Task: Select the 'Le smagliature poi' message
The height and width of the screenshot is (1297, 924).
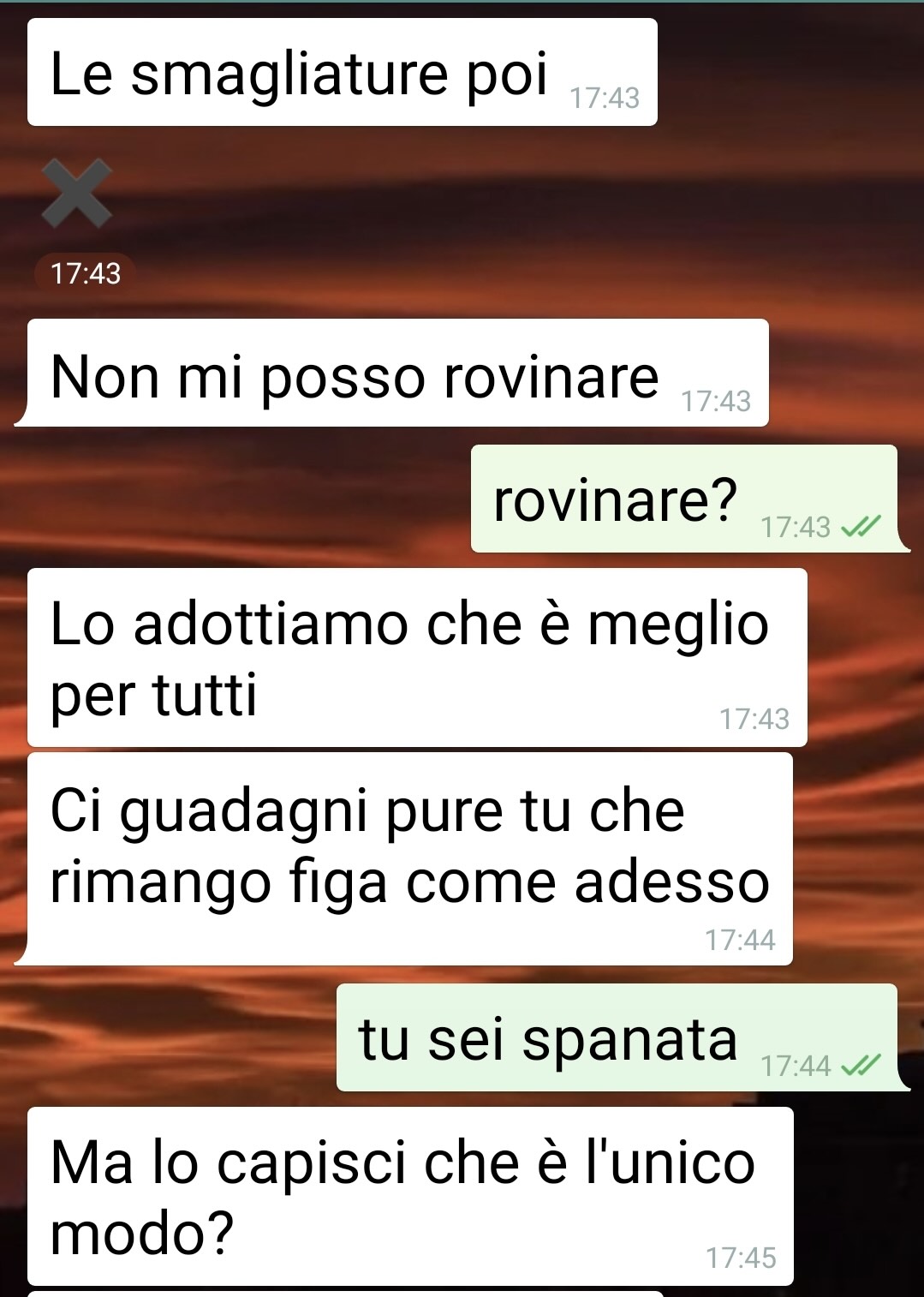Action: pos(343,72)
